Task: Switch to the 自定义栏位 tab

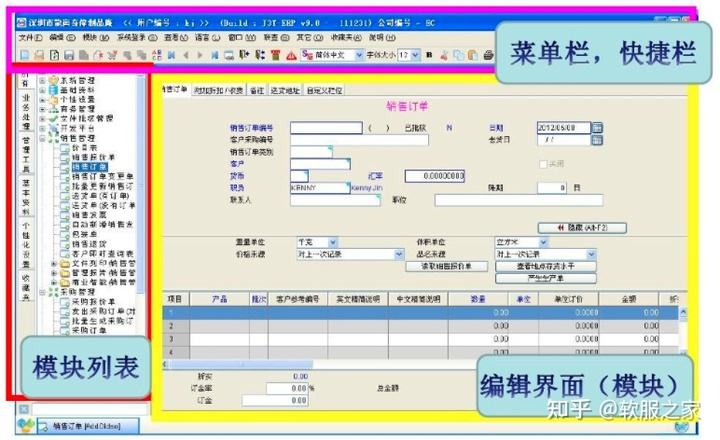Action: (x=324, y=90)
